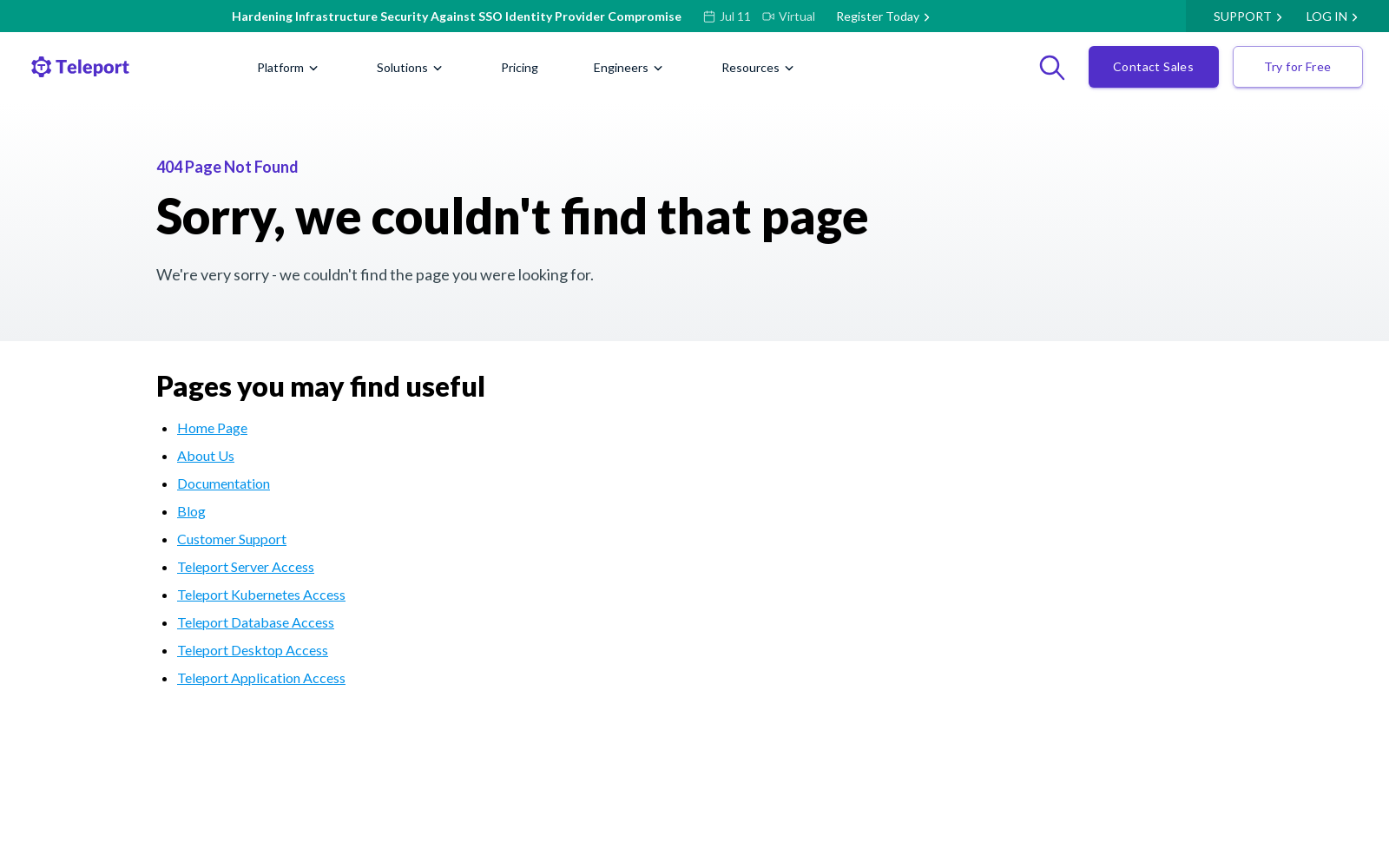Click the calendar icon beside Jul 11
The width and height of the screenshot is (1389, 868).
click(x=709, y=16)
